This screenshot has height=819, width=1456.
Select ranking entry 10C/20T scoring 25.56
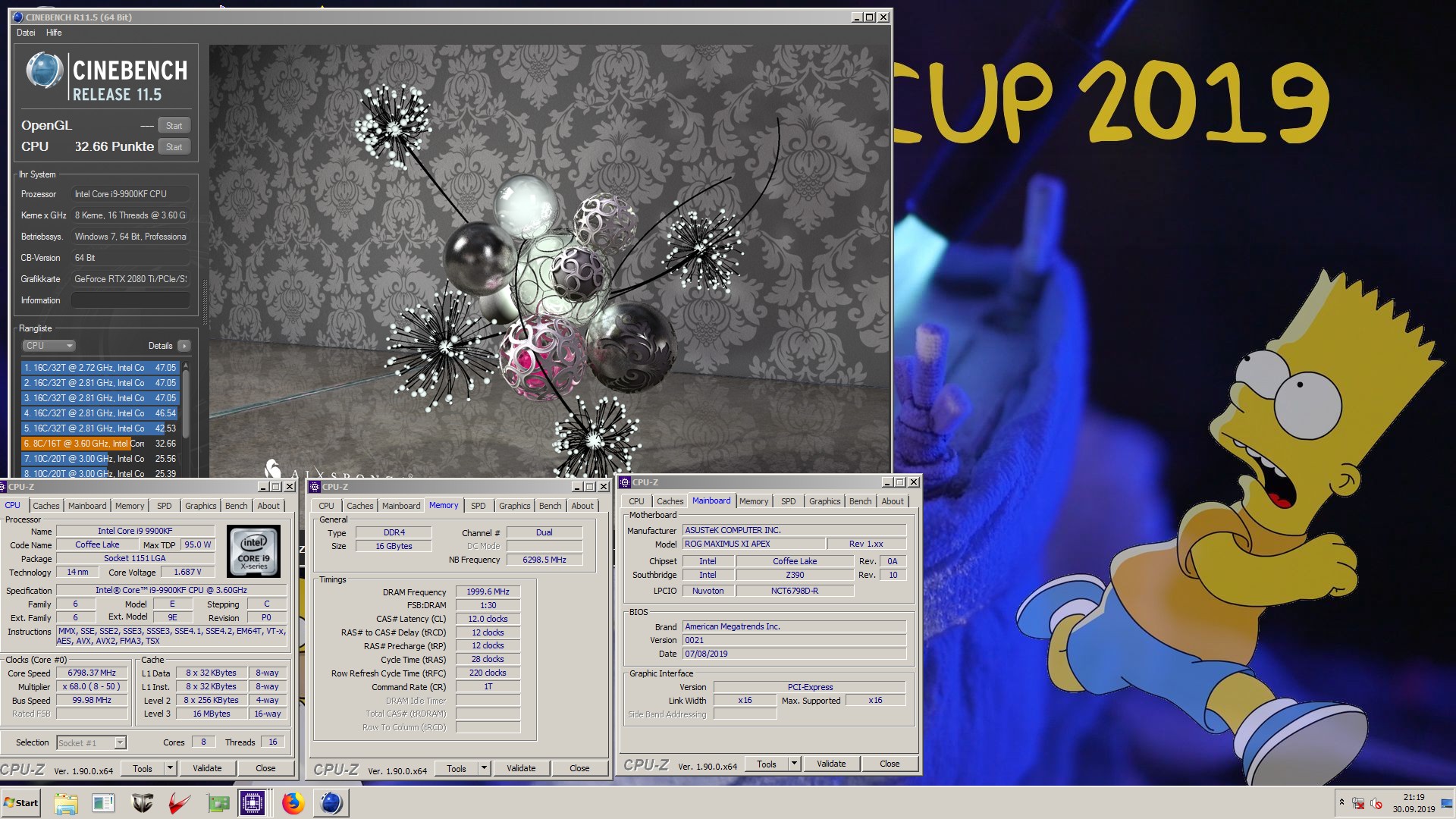(x=99, y=459)
